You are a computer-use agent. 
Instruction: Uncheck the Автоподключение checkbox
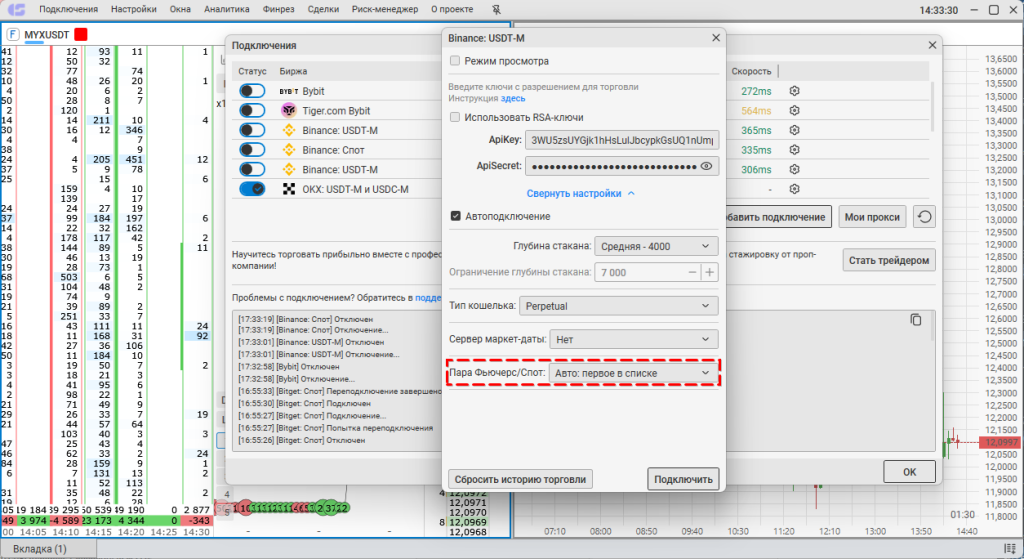[456, 216]
